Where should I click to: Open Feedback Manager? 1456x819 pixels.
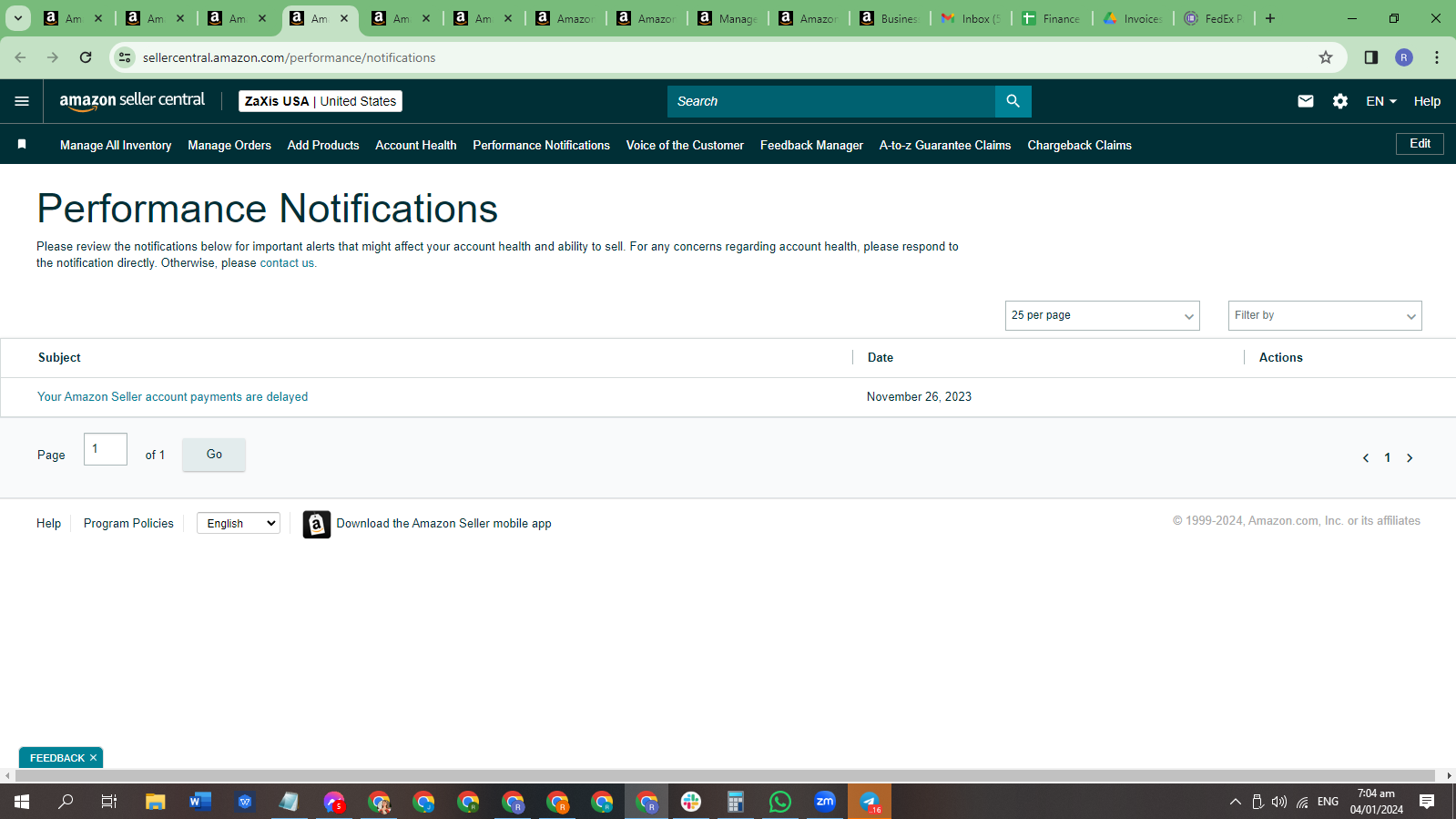click(811, 145)
